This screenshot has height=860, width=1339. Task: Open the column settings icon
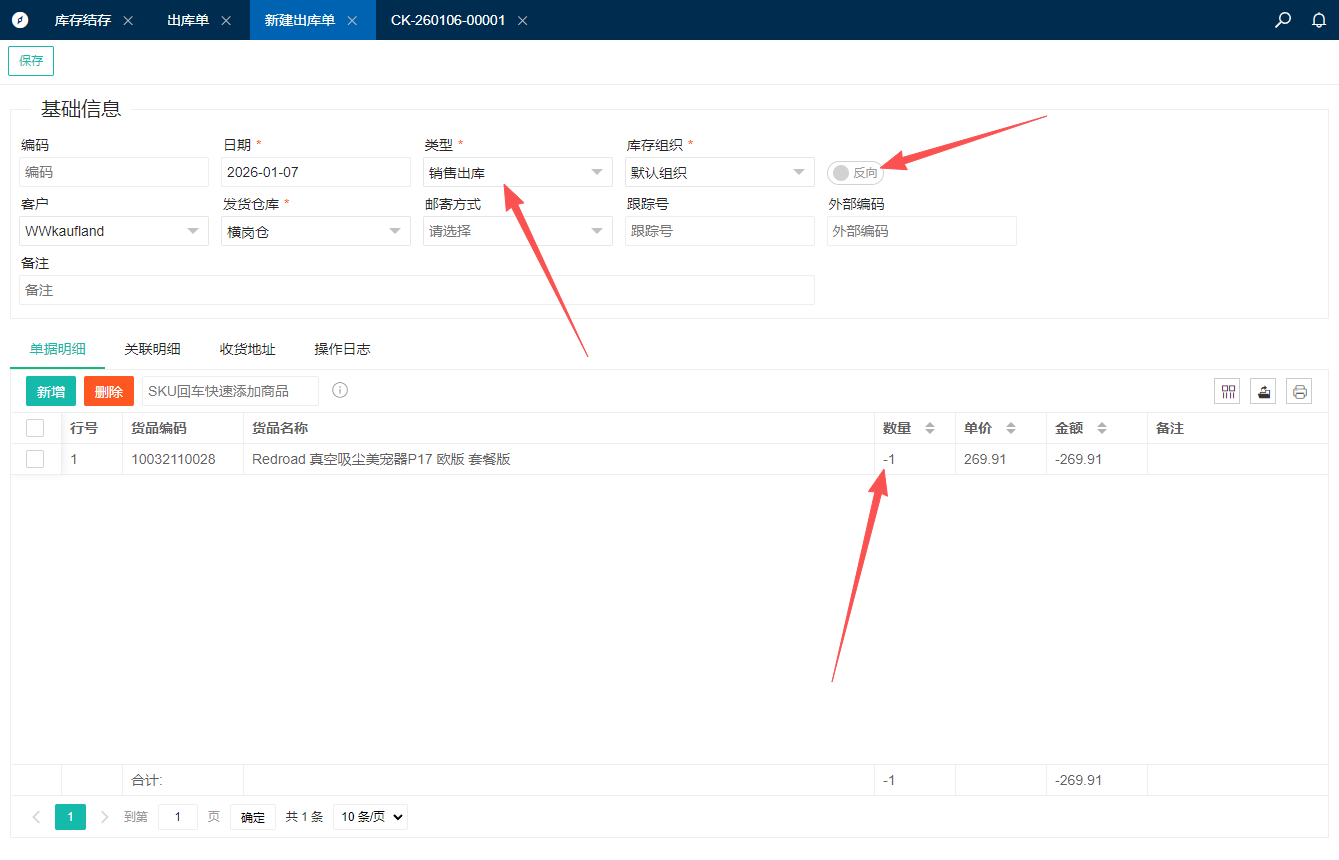click(1228, 391)
